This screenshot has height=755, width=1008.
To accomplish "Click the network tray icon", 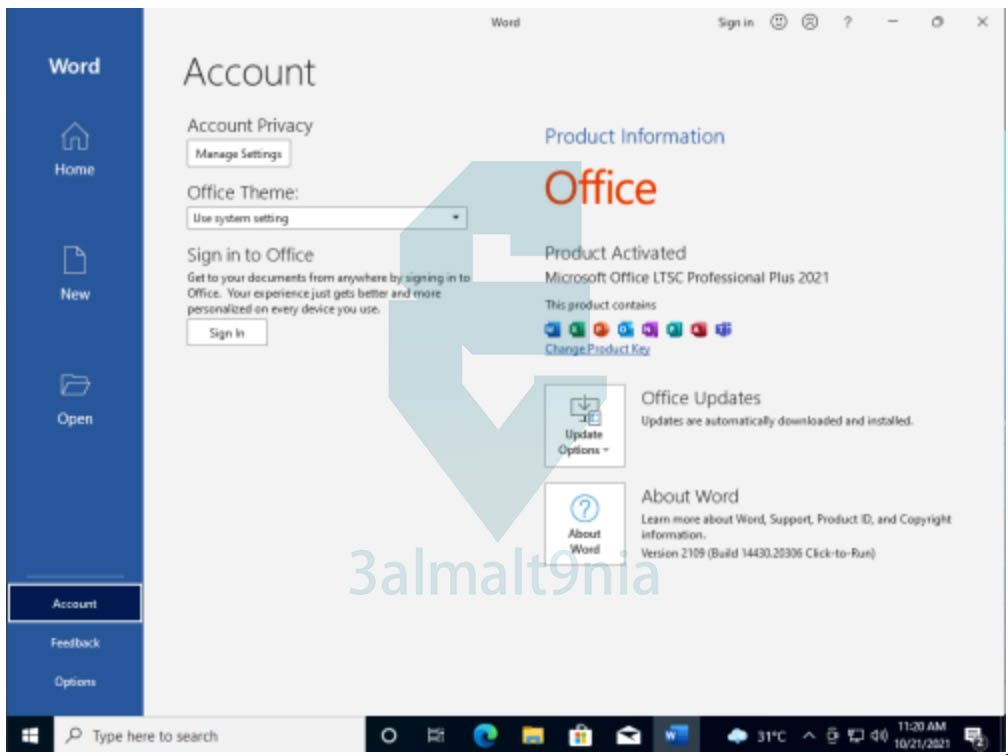I will (856, 736).
